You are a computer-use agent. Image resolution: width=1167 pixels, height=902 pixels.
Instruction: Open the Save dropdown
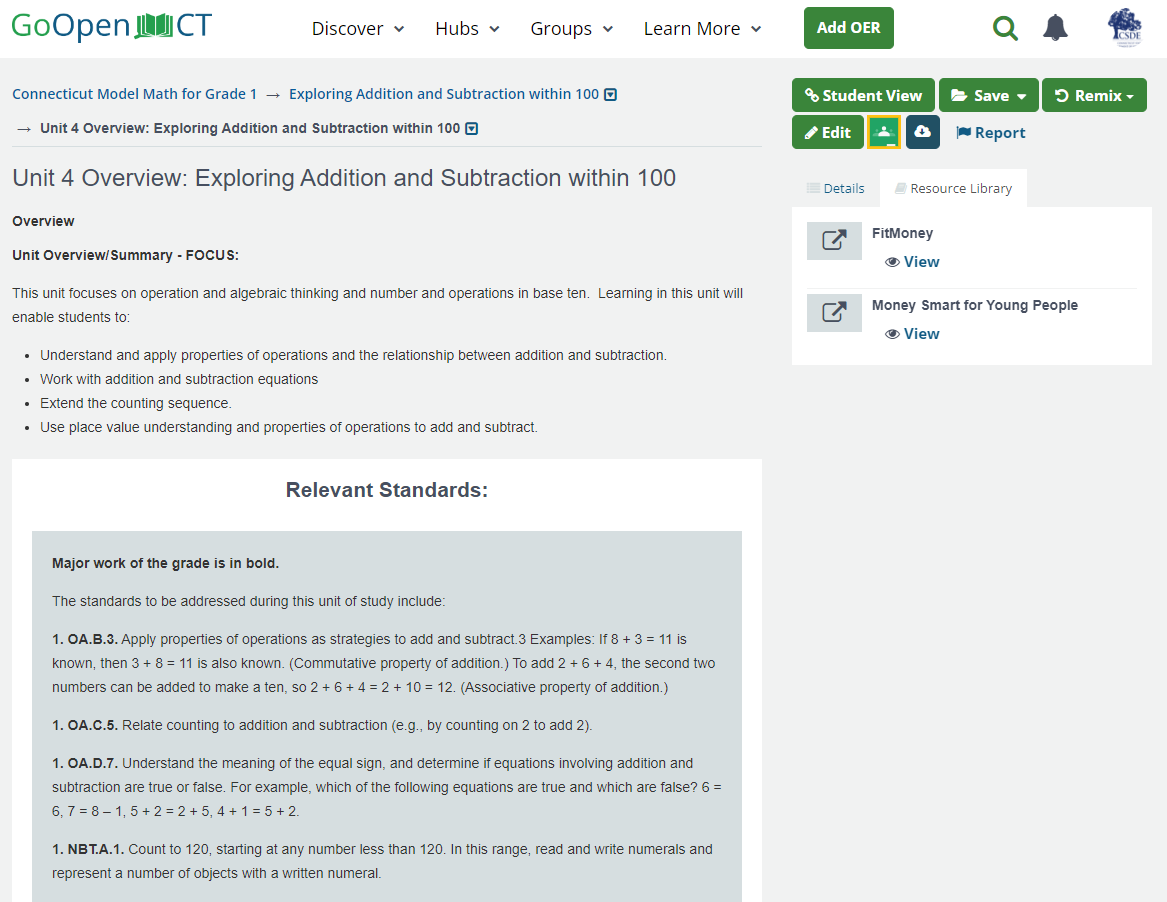(x=988, y=96)
